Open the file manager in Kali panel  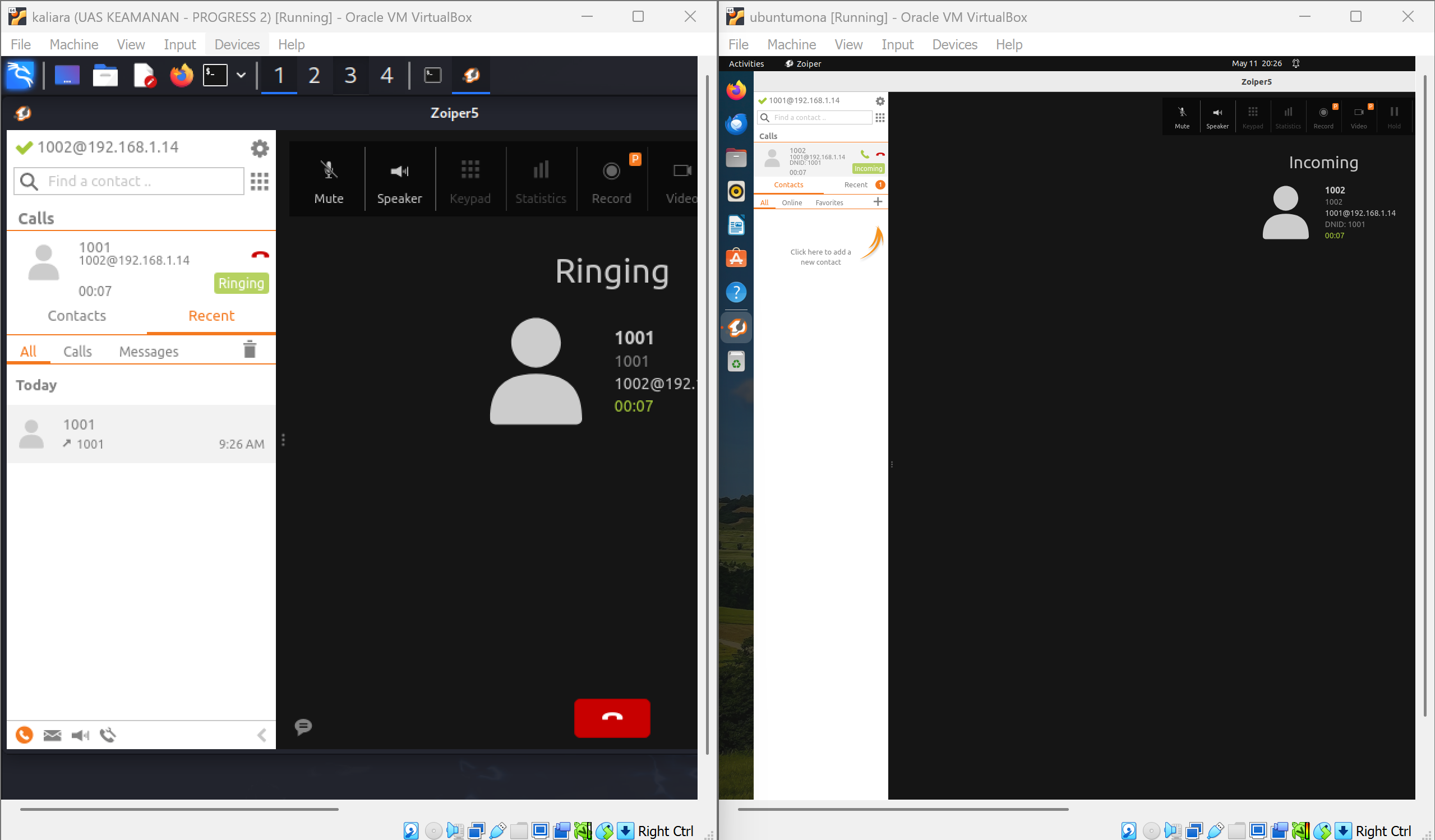coord(105,75)
